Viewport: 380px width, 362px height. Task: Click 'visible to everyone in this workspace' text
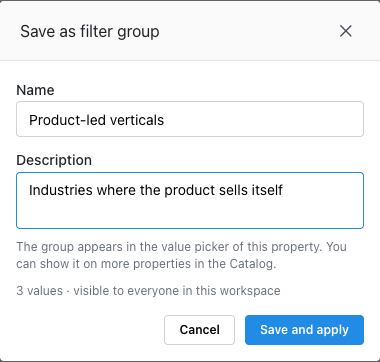click(177, 291)
